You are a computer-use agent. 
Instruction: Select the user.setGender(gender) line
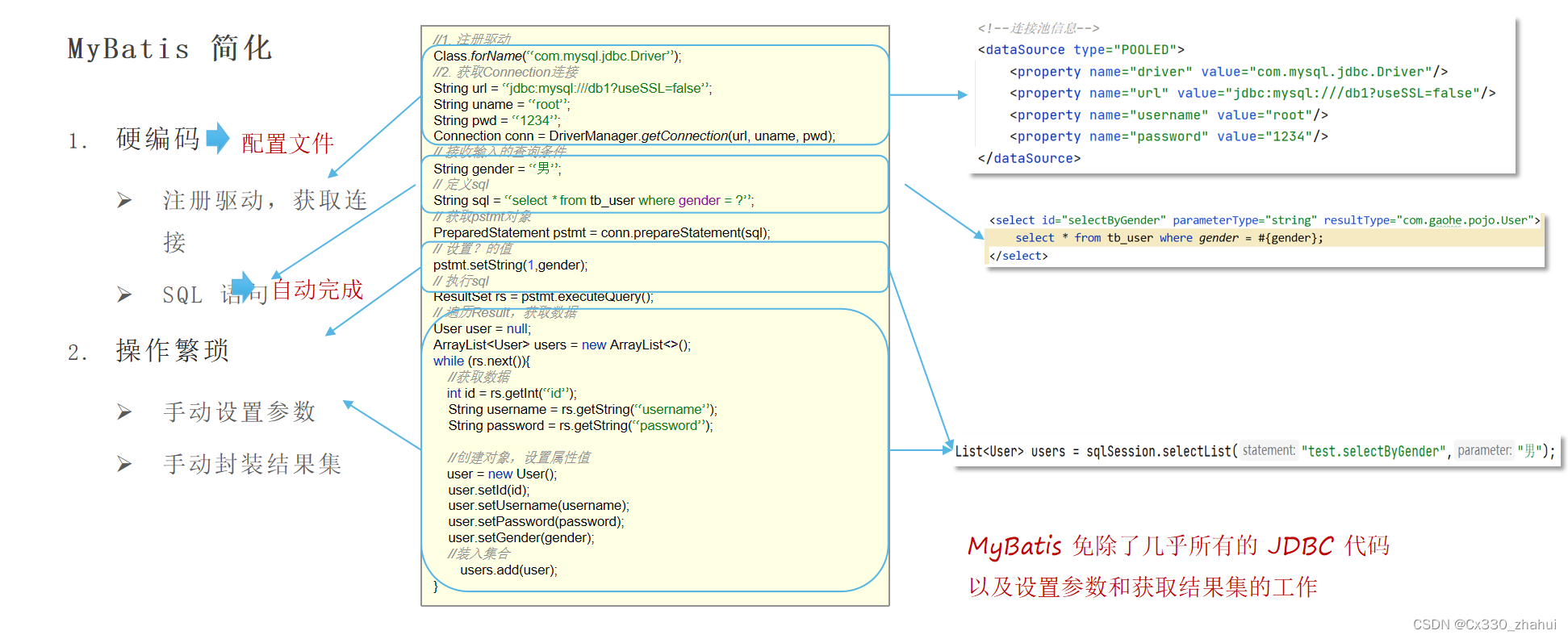(x=521, y=537)
